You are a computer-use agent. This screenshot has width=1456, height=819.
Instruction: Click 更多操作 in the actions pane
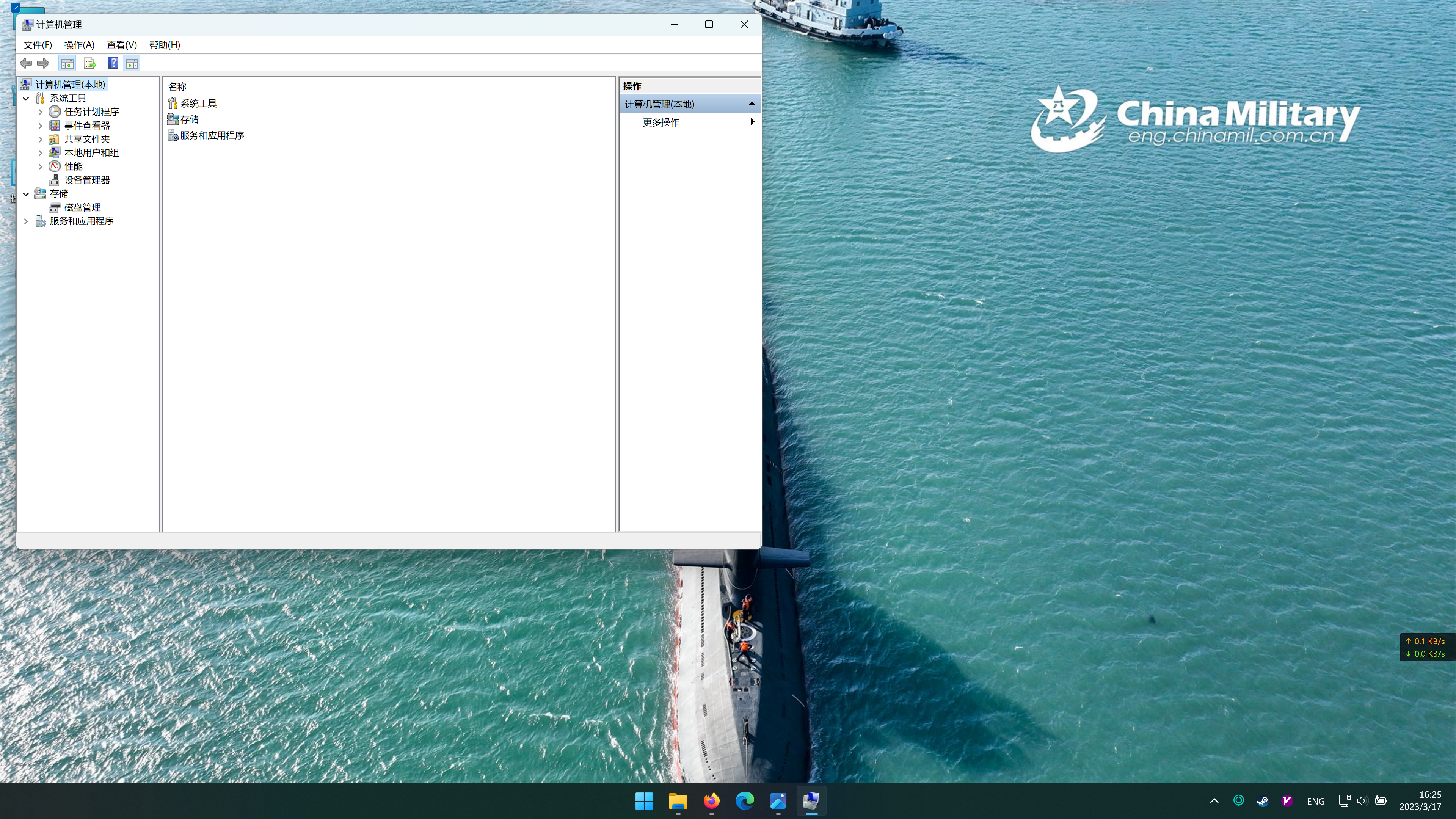pyautogui.click(x=661, y=122)
